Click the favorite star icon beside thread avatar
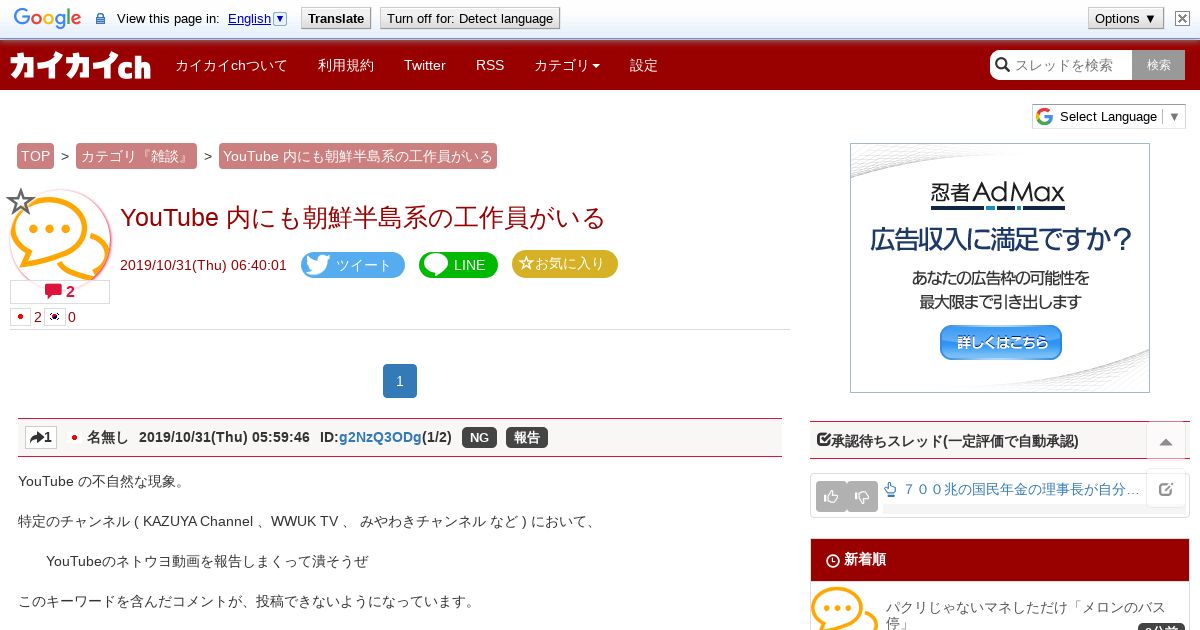Viewport: 1200px width, 630px height. point(21,202)
